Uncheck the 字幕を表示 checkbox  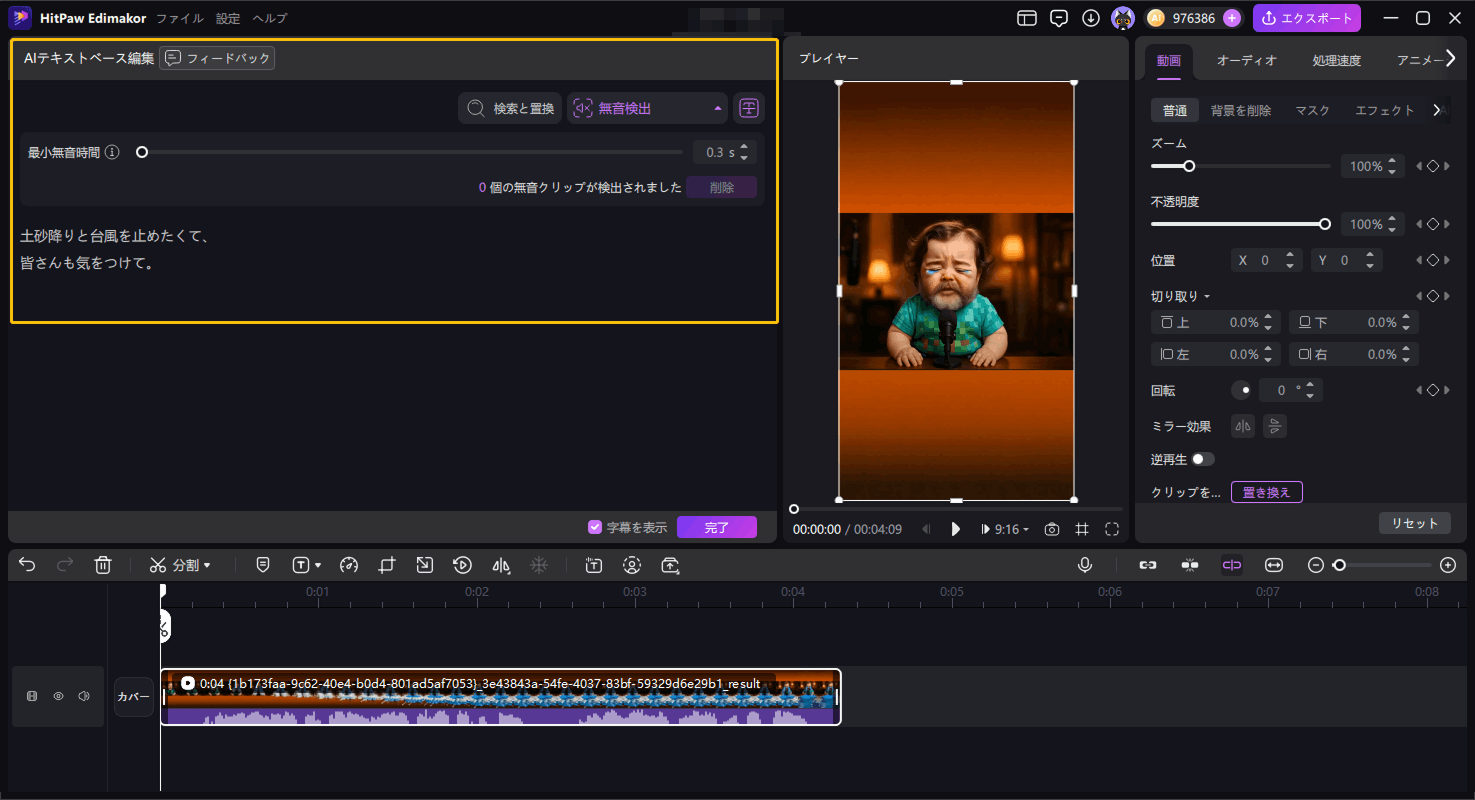[x=595, y=527]
